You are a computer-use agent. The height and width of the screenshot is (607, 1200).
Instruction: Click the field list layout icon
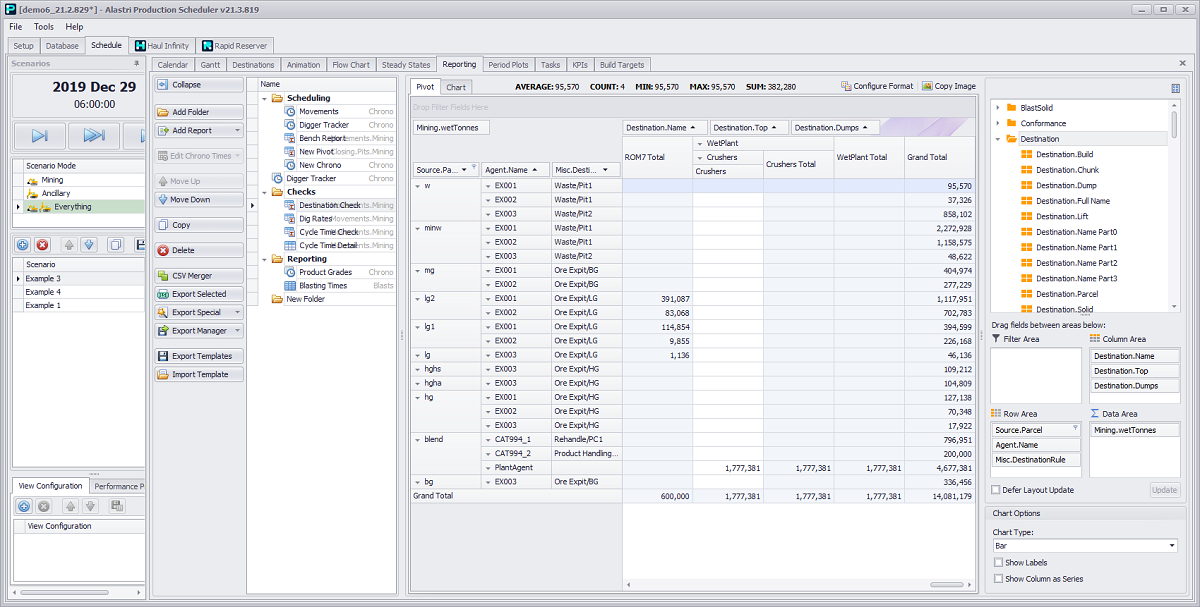pyautogui.click(x=1175, y=88)
